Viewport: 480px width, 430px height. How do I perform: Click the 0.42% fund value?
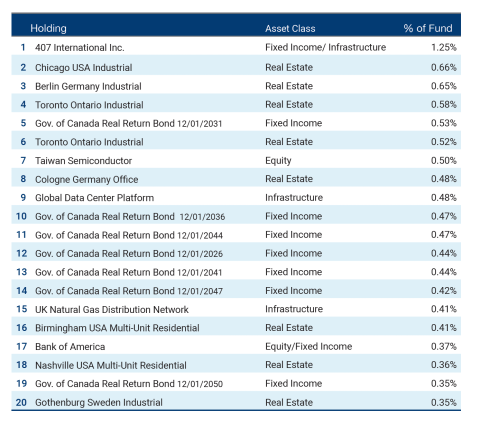pos(444,291)
